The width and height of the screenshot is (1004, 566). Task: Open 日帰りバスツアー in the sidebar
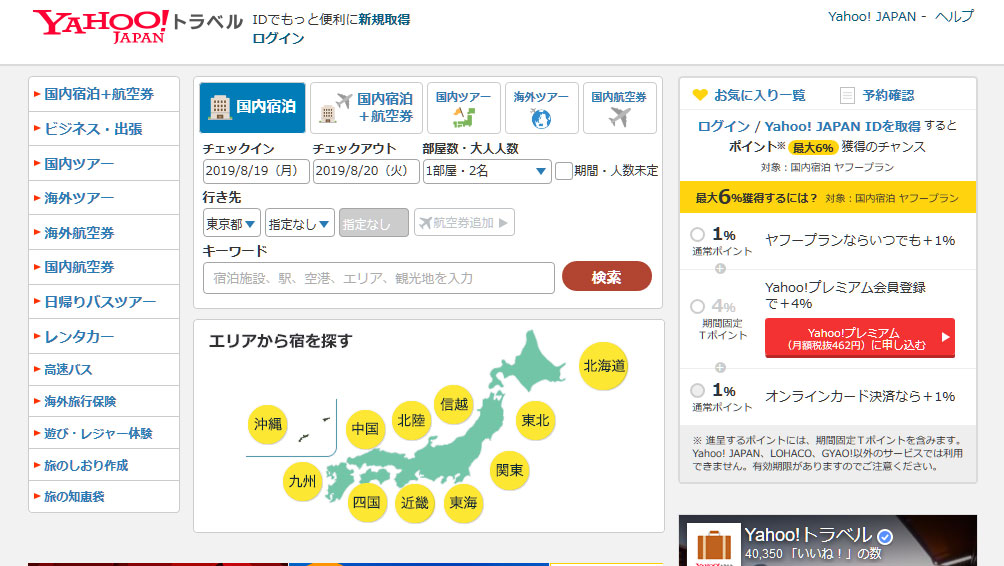click(104, 302)
